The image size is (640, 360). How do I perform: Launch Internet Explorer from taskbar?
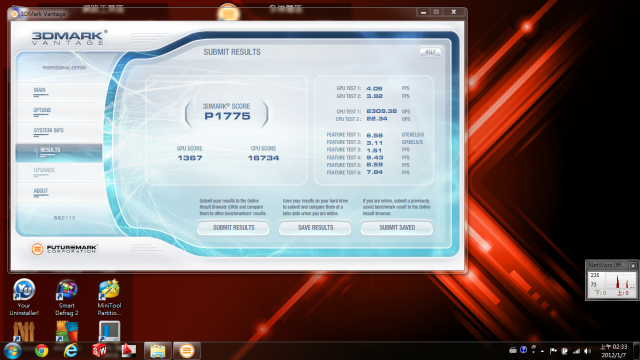[x=71, y=351]
